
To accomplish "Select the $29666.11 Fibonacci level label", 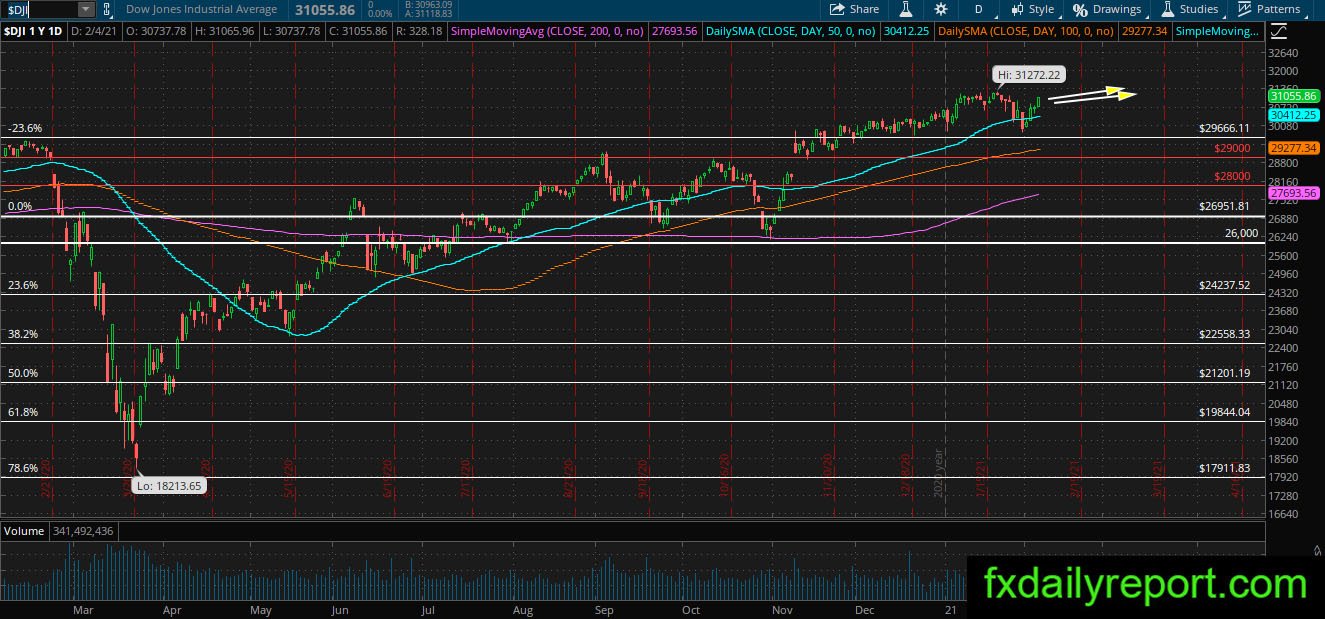I will coord(1225,128).
